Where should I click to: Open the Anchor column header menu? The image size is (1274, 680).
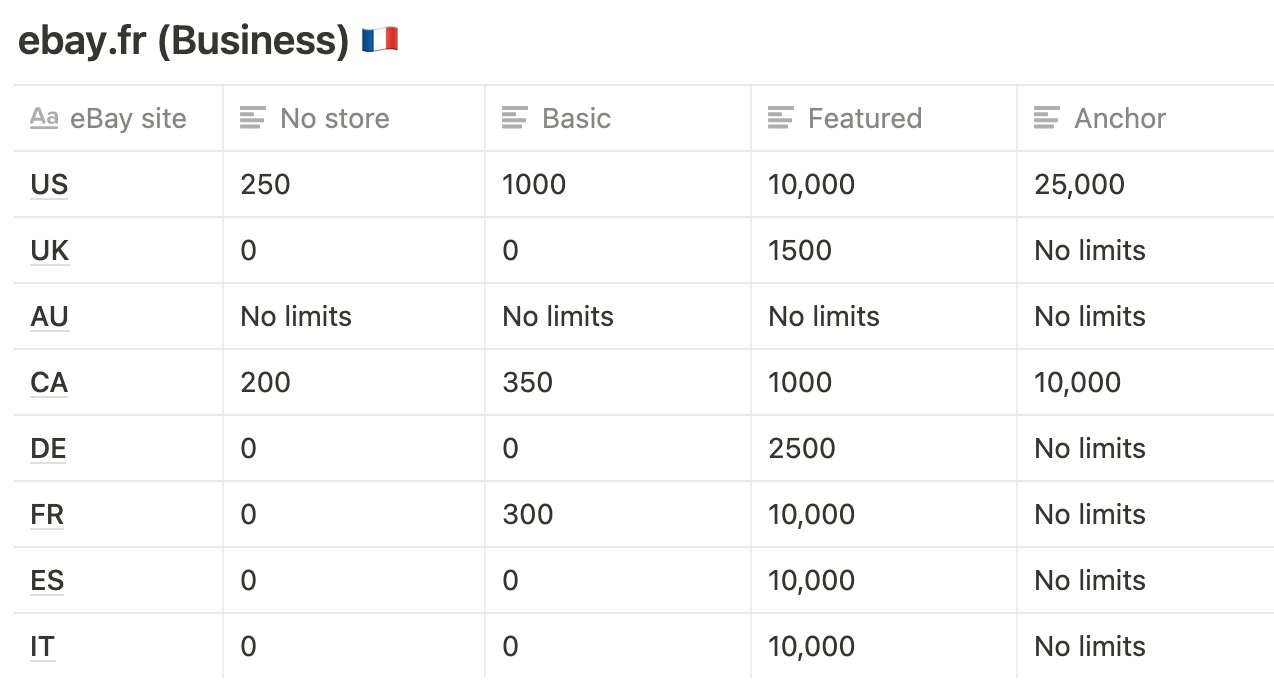1145,118
